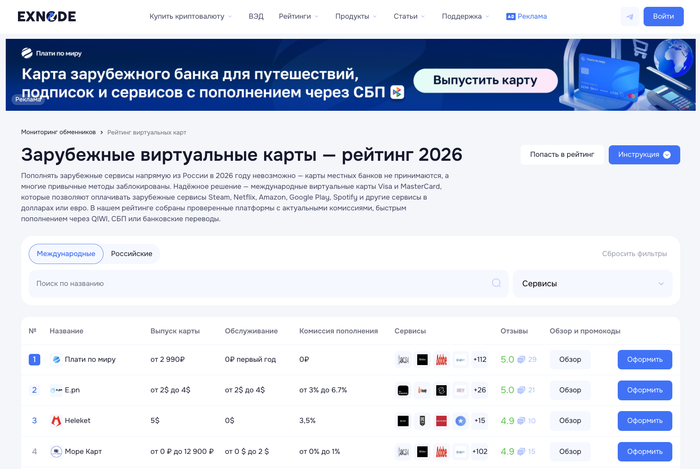Click the red service icon in Heleket row
This screenshot has width=700, height=469.
pos(441,421)
